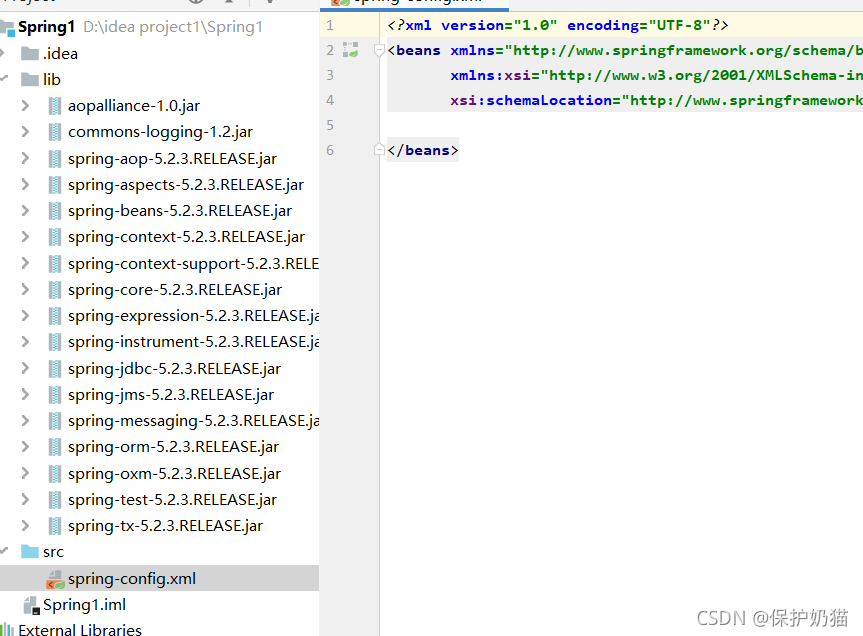Screen dimensions: 863x636
Task: Click the spring-expression jar archive icon
Action: tap(54, 316)
